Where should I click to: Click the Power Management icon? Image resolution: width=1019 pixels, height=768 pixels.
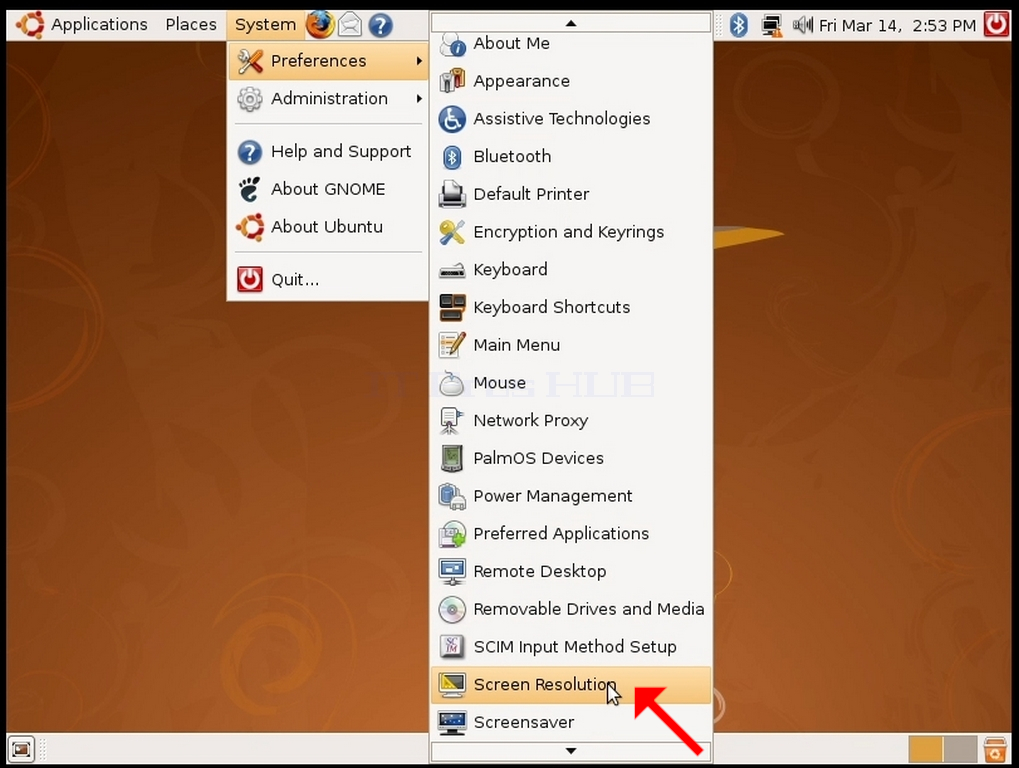click(x=452, y=496)
